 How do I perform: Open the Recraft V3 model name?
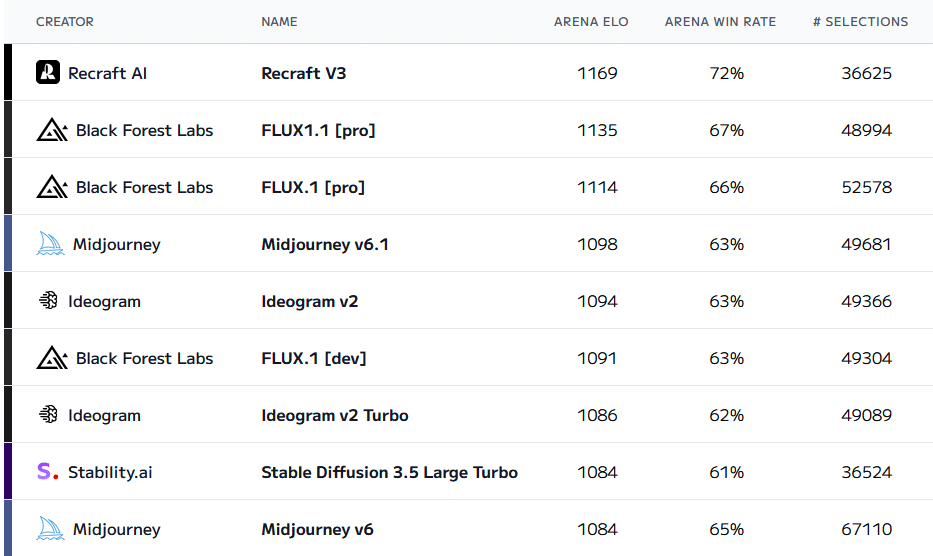303,73
